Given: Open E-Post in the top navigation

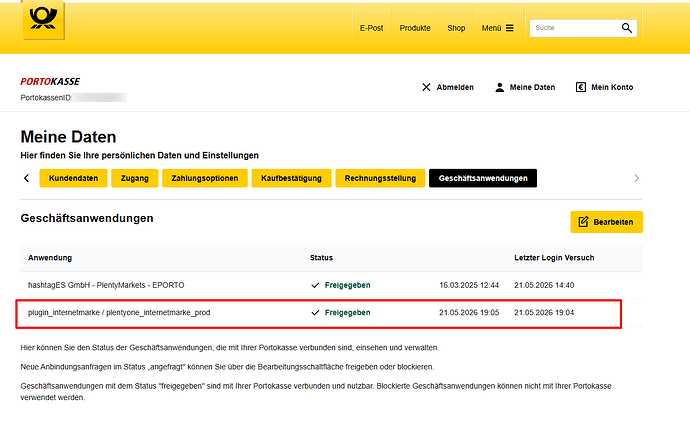Looking at the screenshot, I should tap(371, 28).
